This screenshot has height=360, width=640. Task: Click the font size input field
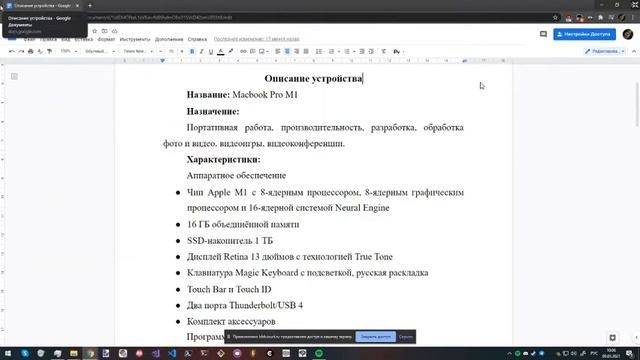[x=171, y=51]
